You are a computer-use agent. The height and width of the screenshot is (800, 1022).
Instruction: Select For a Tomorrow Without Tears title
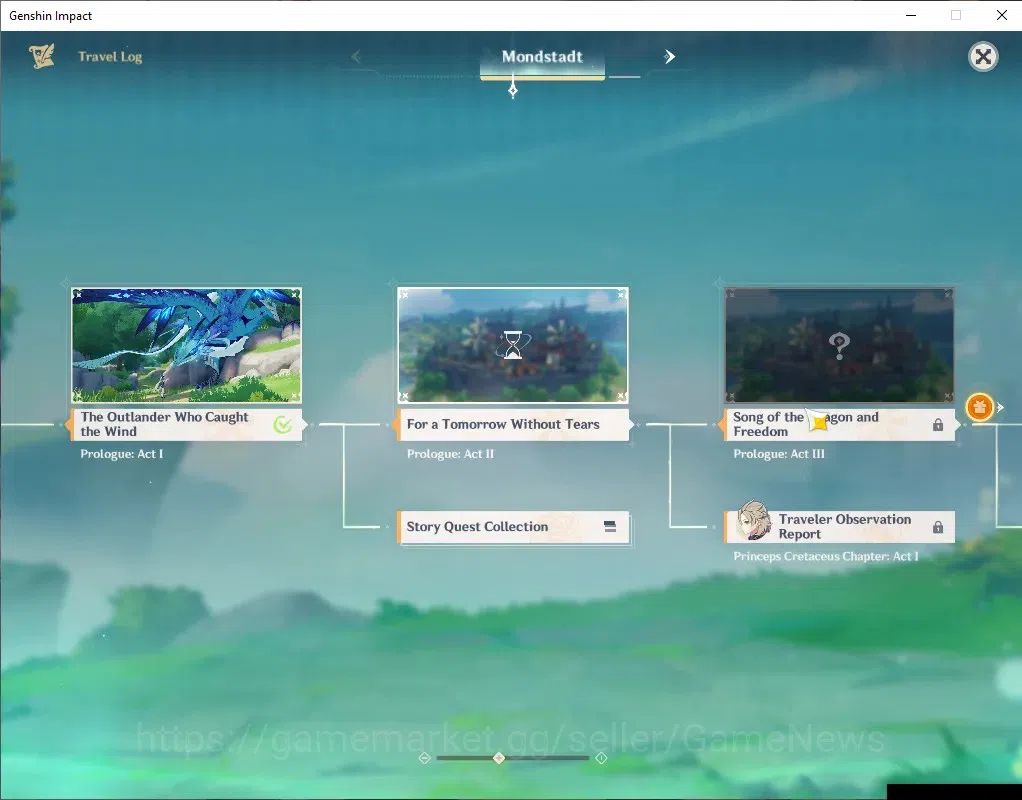(503, 424)
